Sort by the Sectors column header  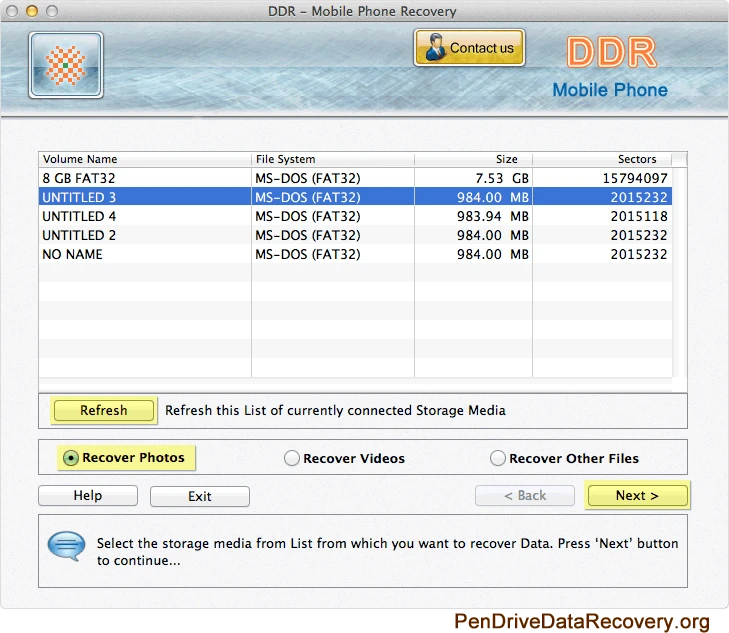coord(601,159)
